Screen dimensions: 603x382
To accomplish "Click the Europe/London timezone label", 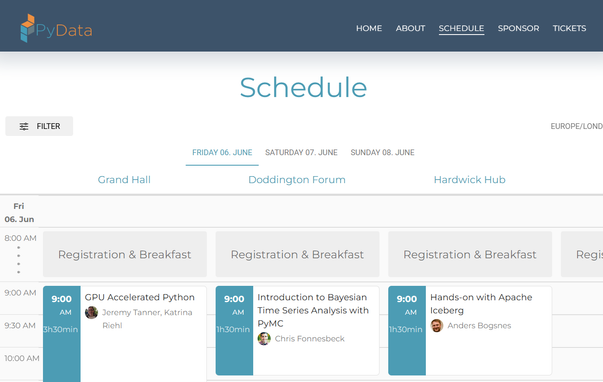I will 576,126.
